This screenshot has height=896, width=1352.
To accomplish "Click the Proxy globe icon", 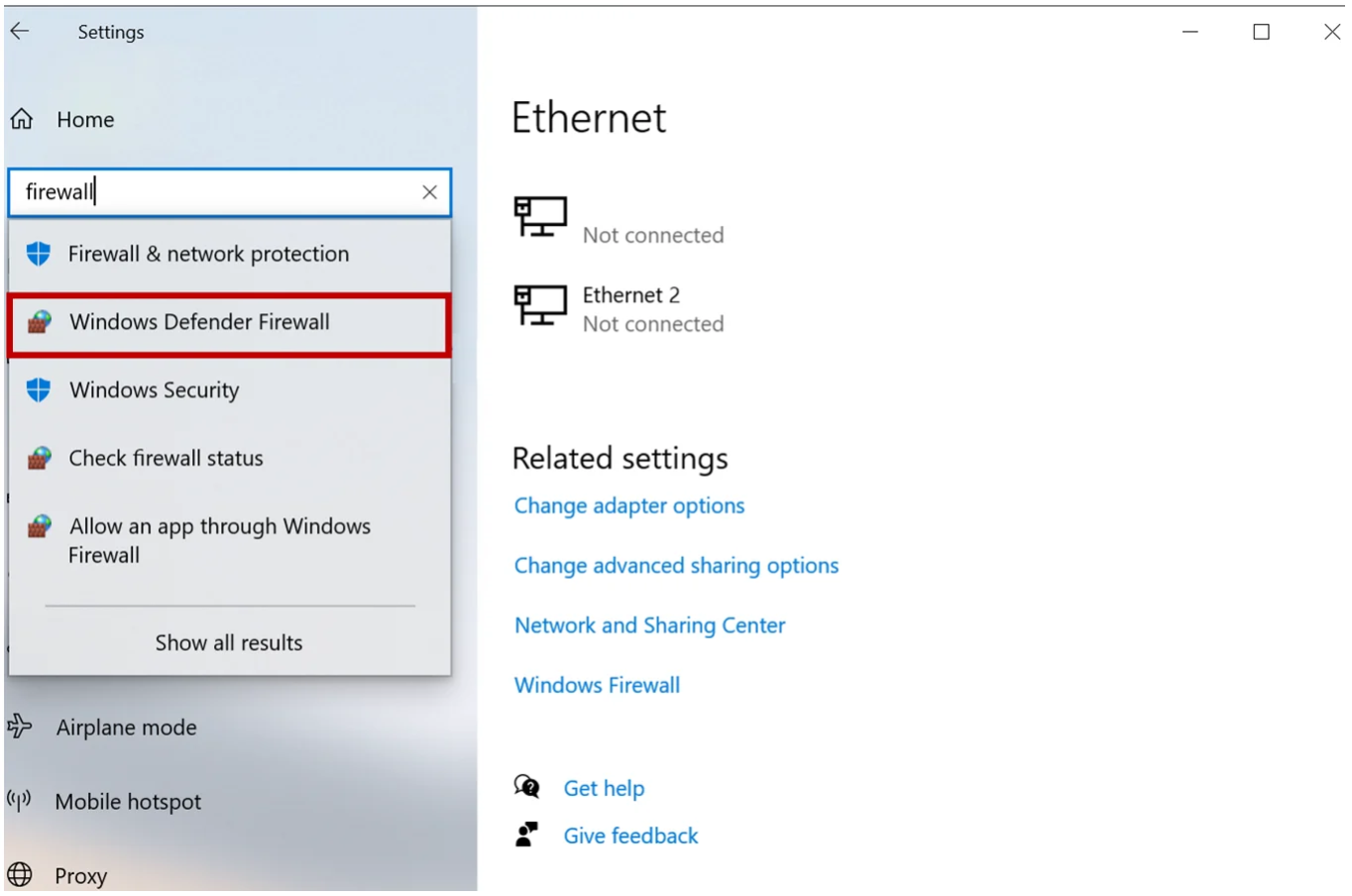I will (20, 875).
